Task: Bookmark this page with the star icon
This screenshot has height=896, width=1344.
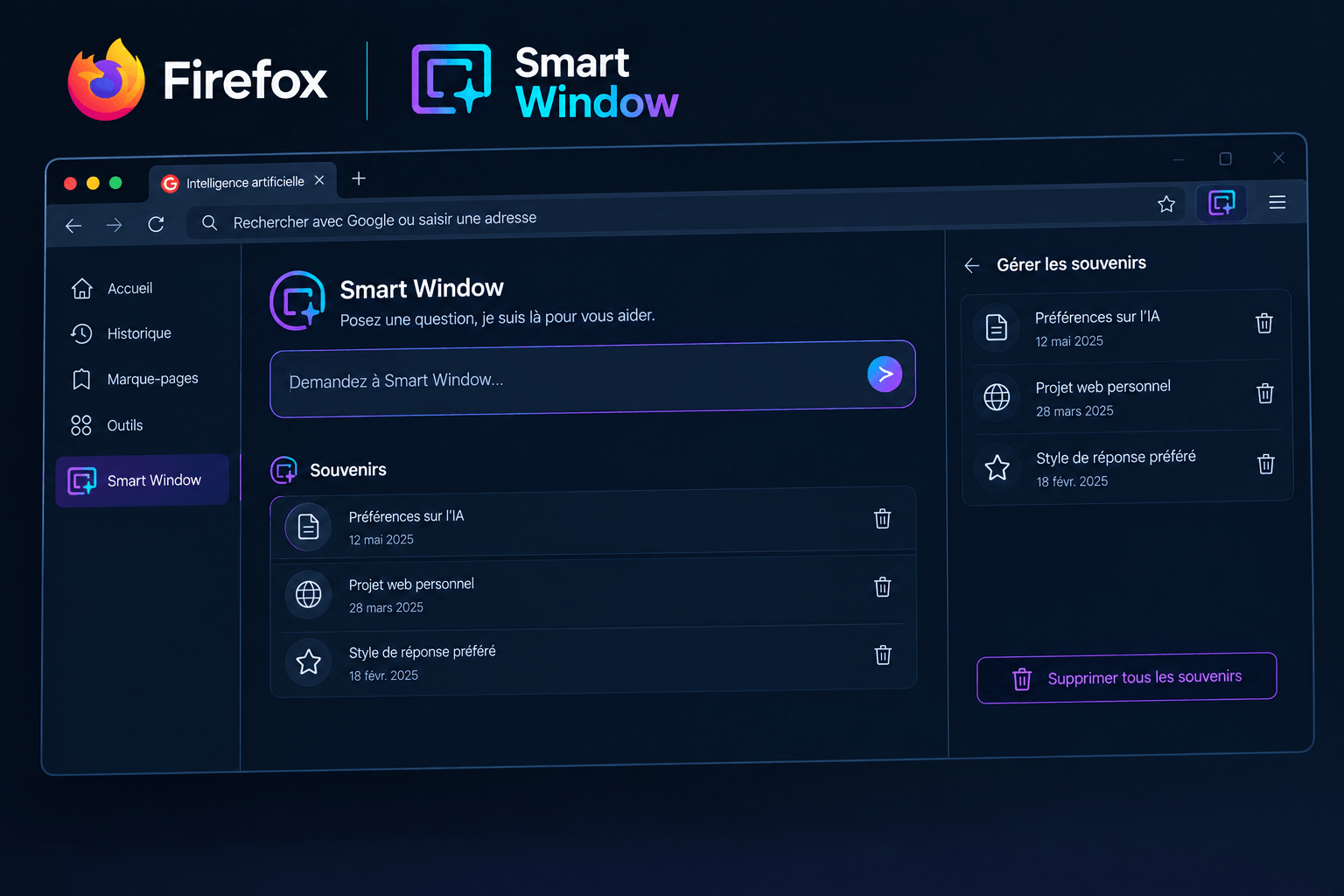Action: (1166, 204)
